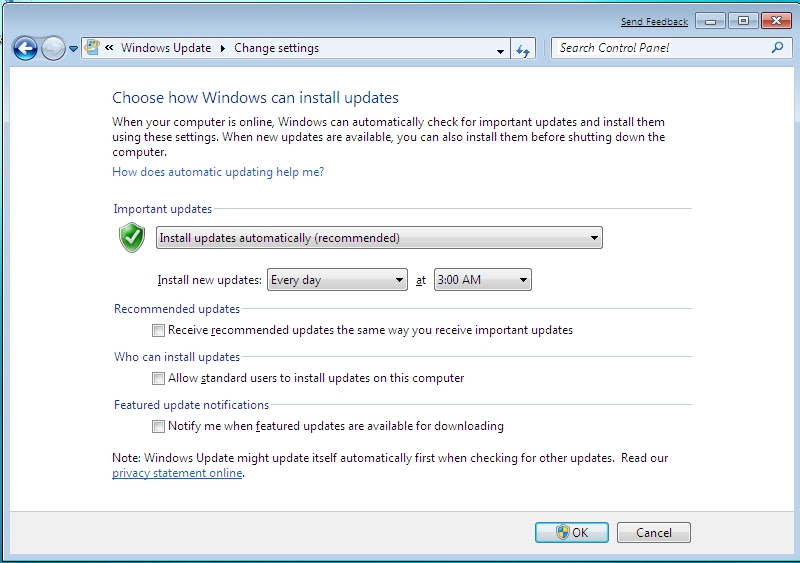Check Allow standard users to install updates
This screenshot has height=563, width=800.
158,378
